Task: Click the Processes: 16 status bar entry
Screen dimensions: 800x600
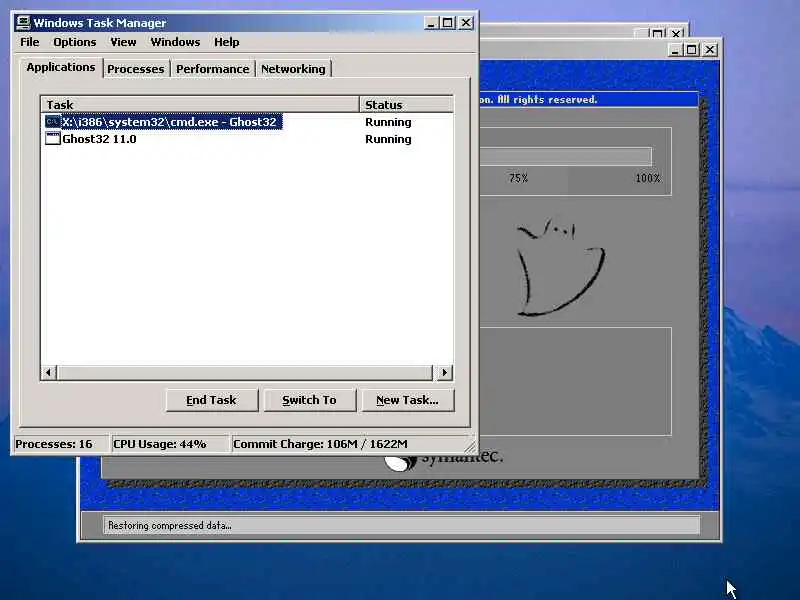Action: coord(60,444)
